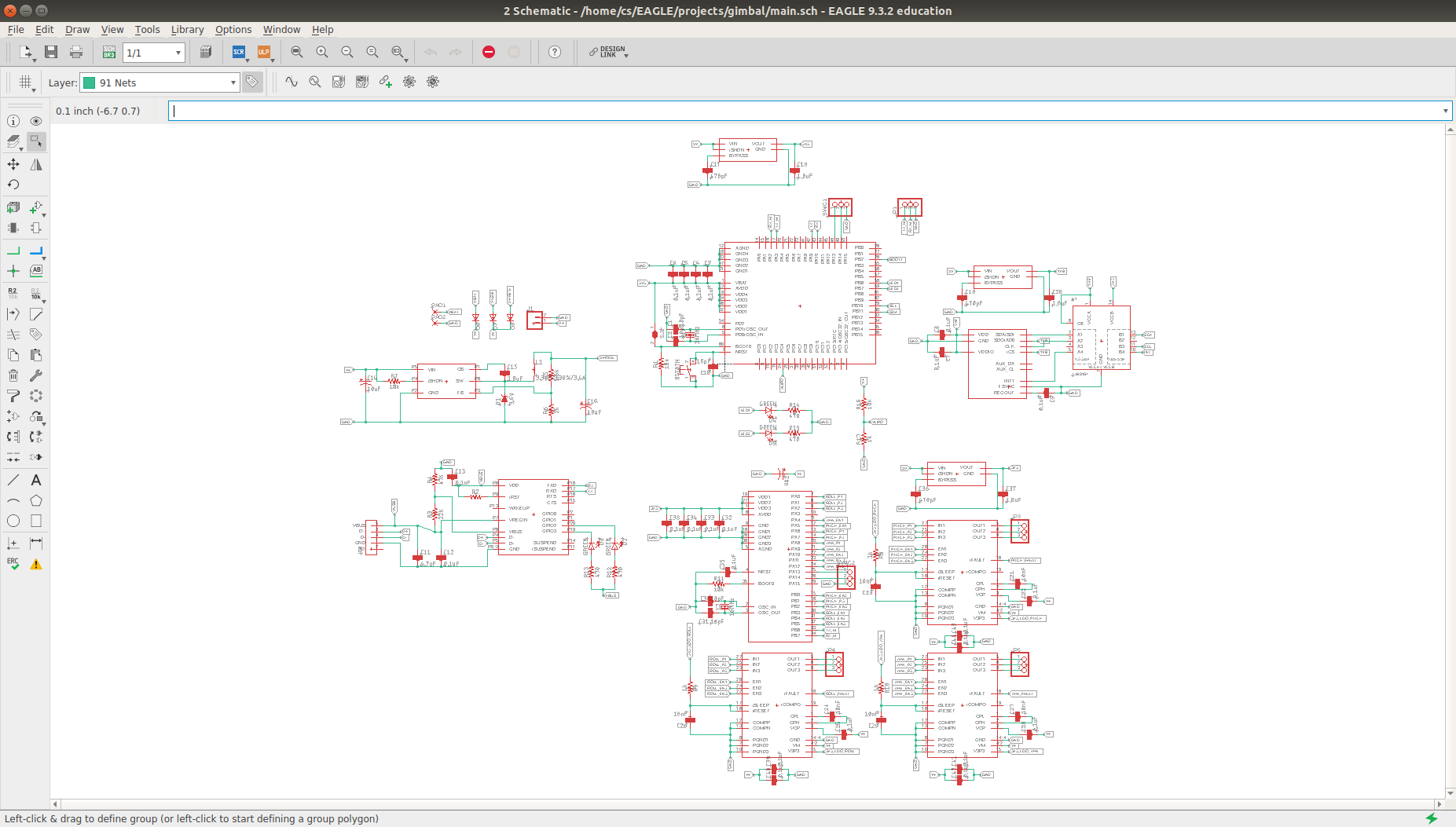1456x827 pixels.
Task: Run the ERC electrical rule check
Action: [x=13, y=564]
